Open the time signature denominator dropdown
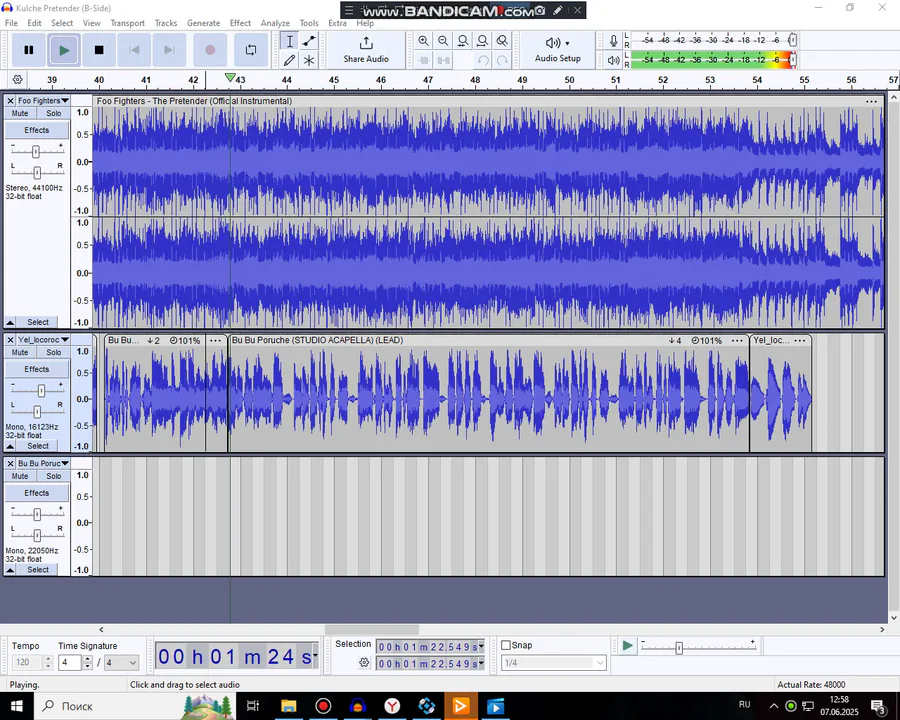 (121, 663)
